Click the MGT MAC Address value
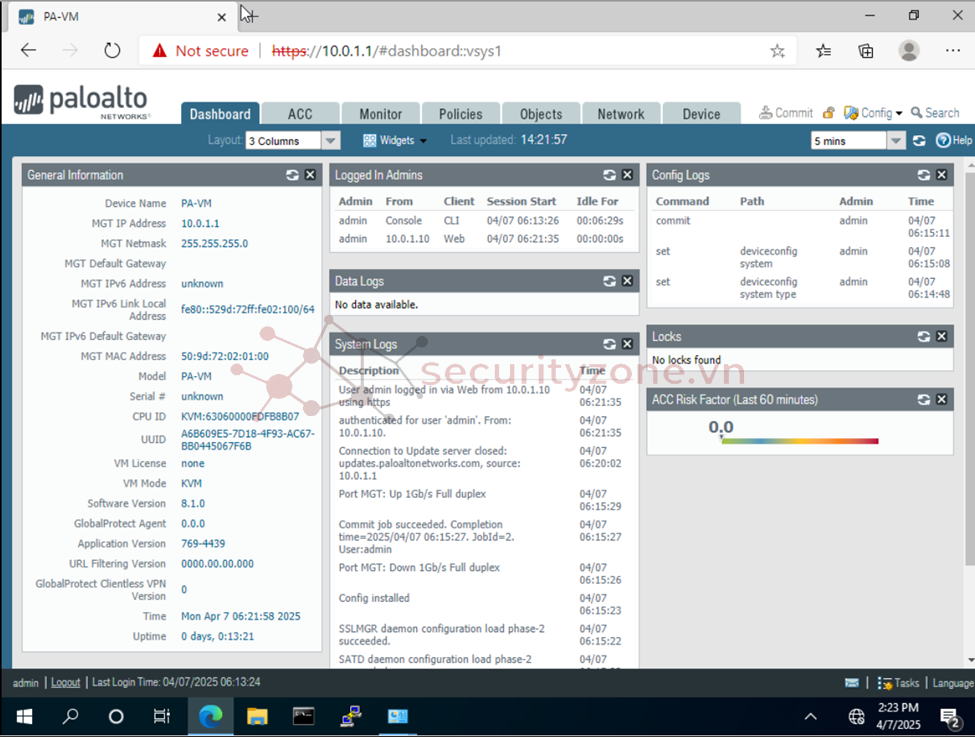Image resolution: width=975 pixels, height=737 pixels. (x=224, y=356)
